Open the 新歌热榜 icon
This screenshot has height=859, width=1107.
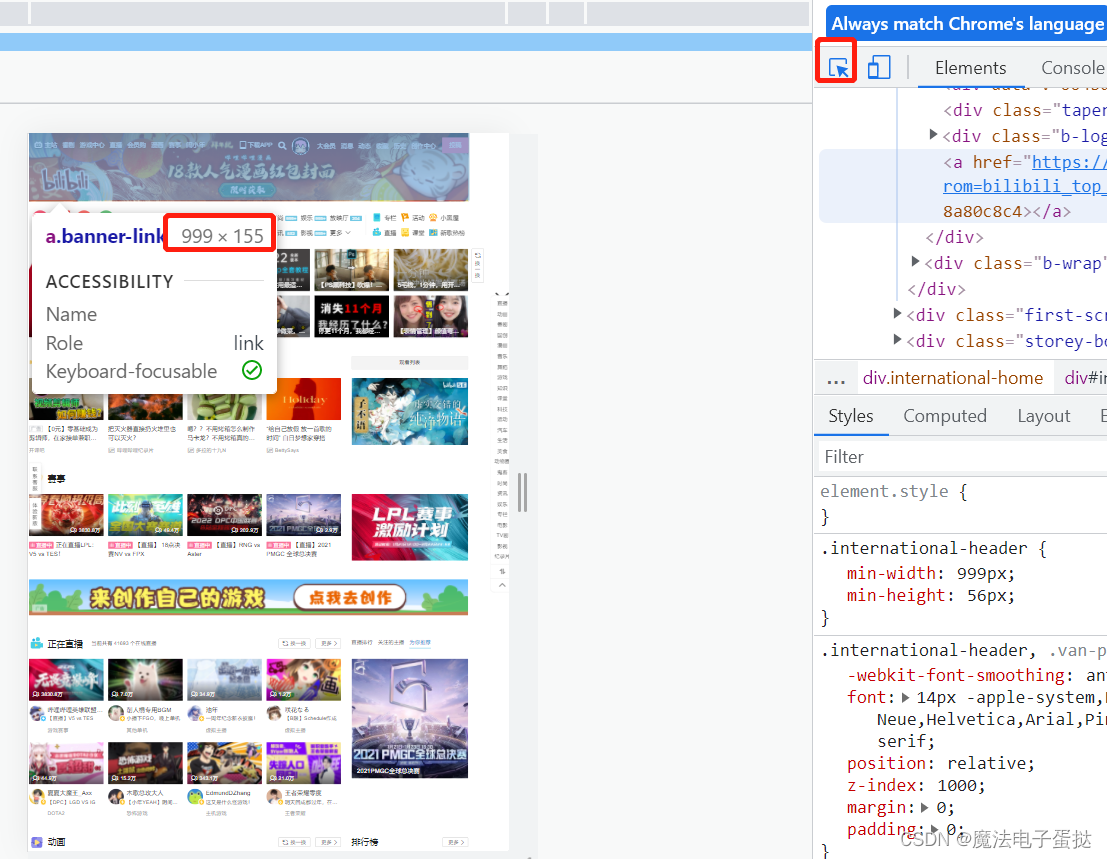[x=433, y=232]
